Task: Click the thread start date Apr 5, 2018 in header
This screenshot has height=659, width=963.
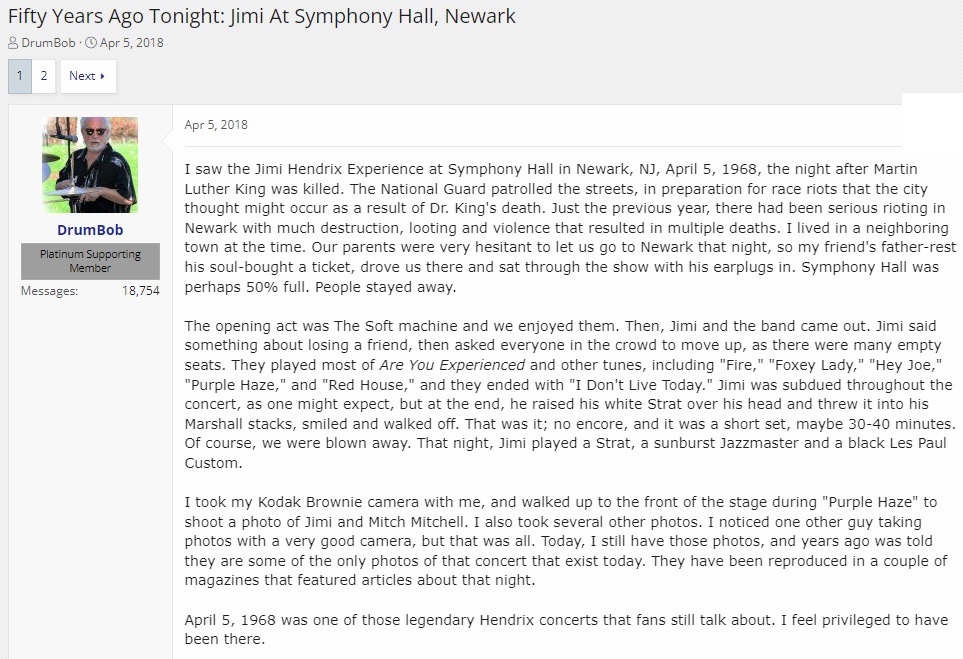Action: pos(131,42)
